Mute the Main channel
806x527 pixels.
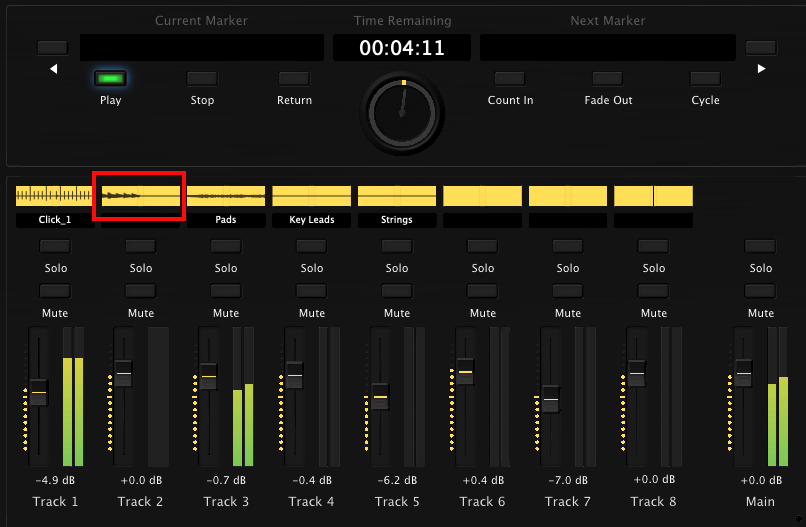[760, 291]
